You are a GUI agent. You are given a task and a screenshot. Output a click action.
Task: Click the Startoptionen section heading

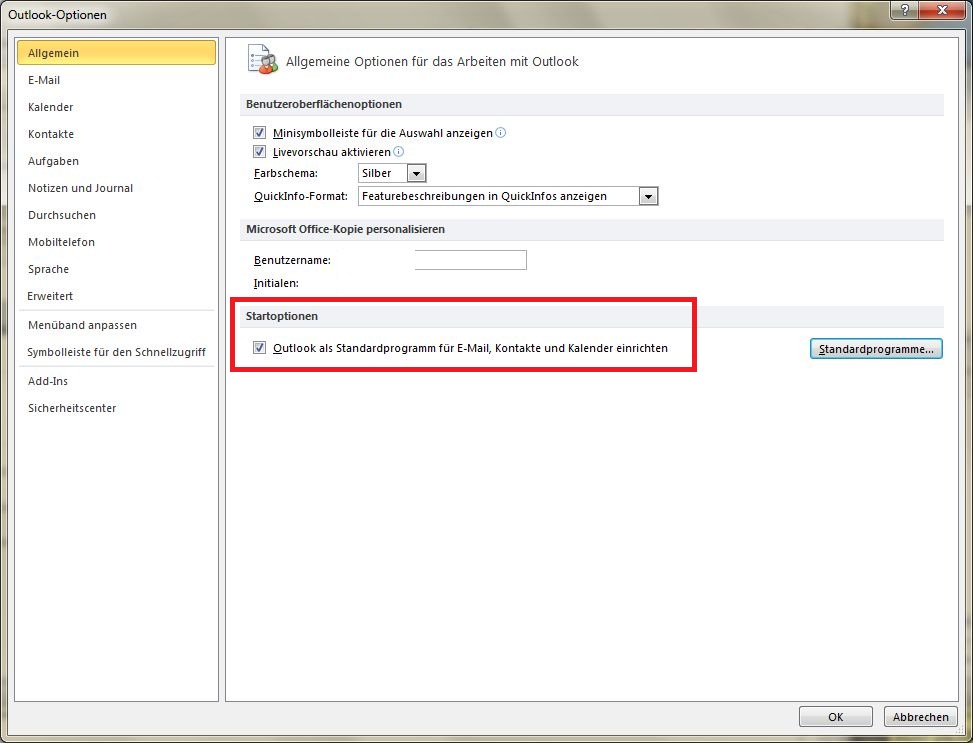click(x=282, y=316)
